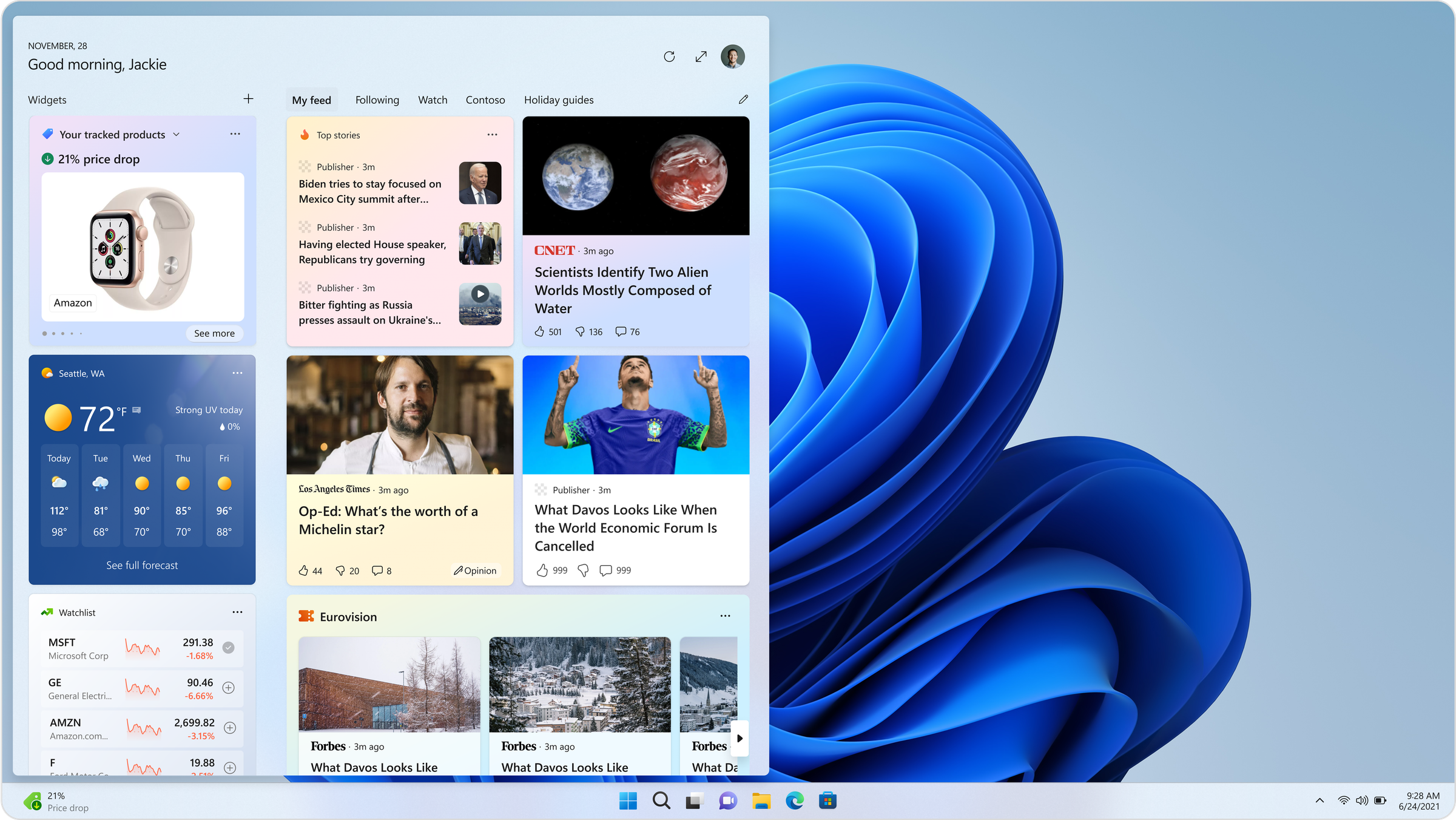Open Thu forecast column in weather
1456x820 pixels.
[183, 495]
